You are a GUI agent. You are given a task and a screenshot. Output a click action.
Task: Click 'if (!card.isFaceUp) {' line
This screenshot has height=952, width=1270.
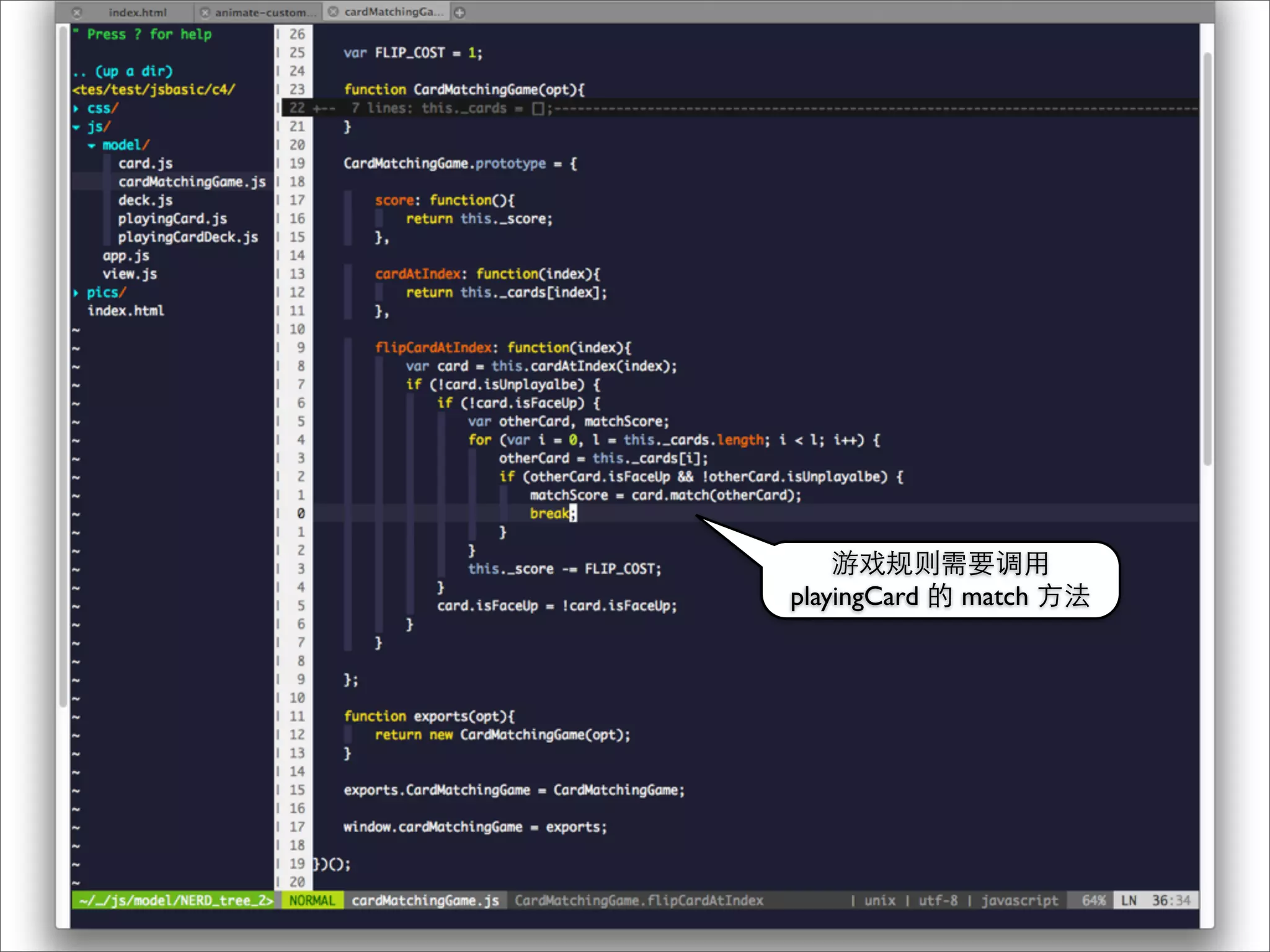[x=518, y=403]
